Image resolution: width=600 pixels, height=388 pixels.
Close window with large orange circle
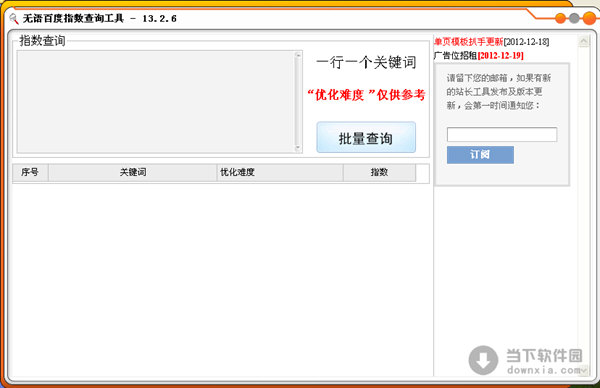[589, 18]
